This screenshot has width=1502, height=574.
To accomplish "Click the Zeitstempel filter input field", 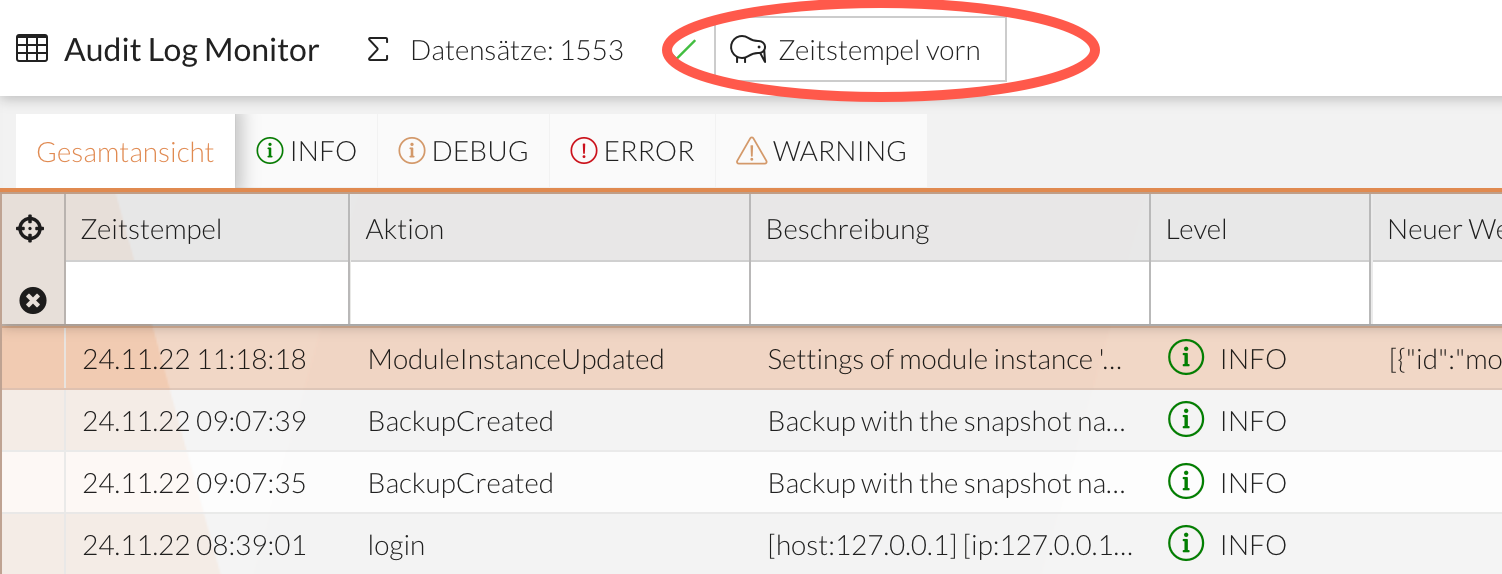I will [206, 293].
